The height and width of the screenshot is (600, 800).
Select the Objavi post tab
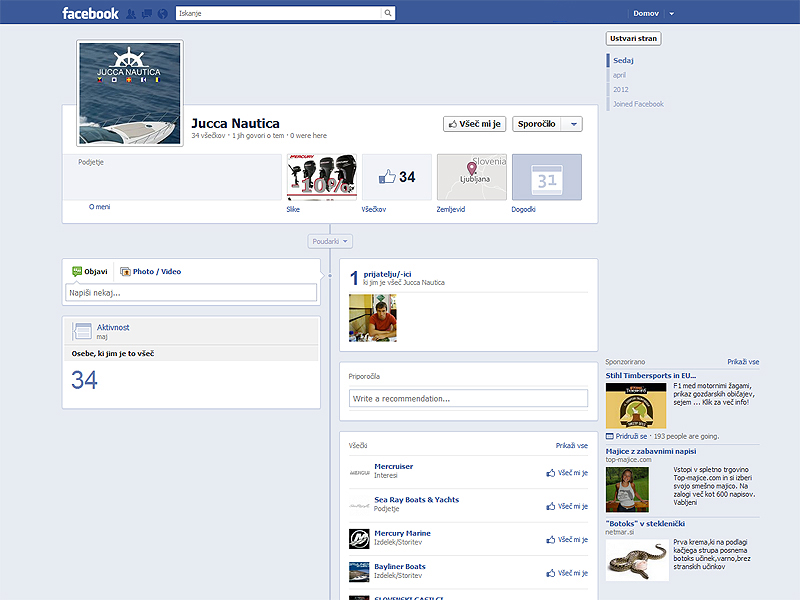(90, 271)
